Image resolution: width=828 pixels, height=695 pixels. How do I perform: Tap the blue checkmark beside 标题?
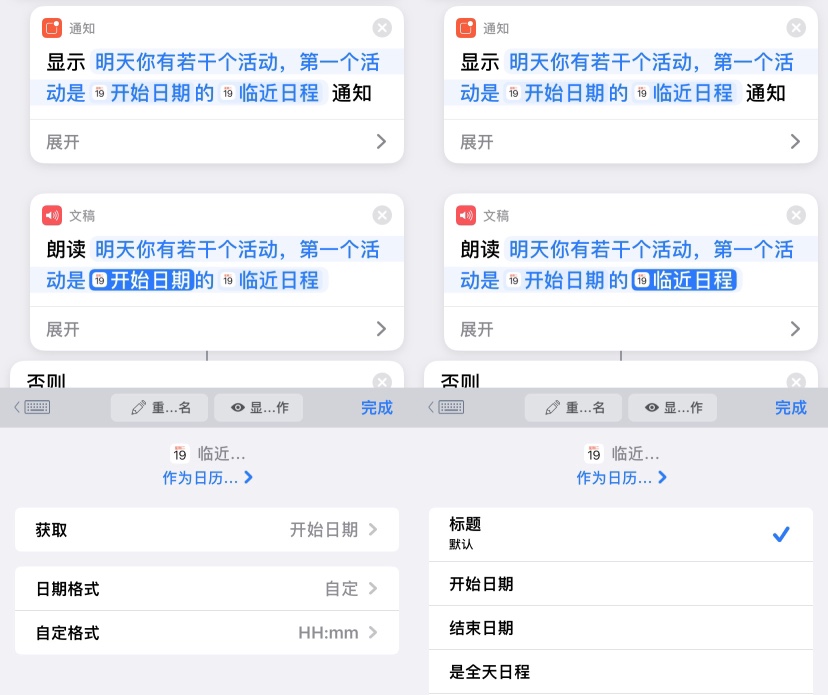[781, 534]
